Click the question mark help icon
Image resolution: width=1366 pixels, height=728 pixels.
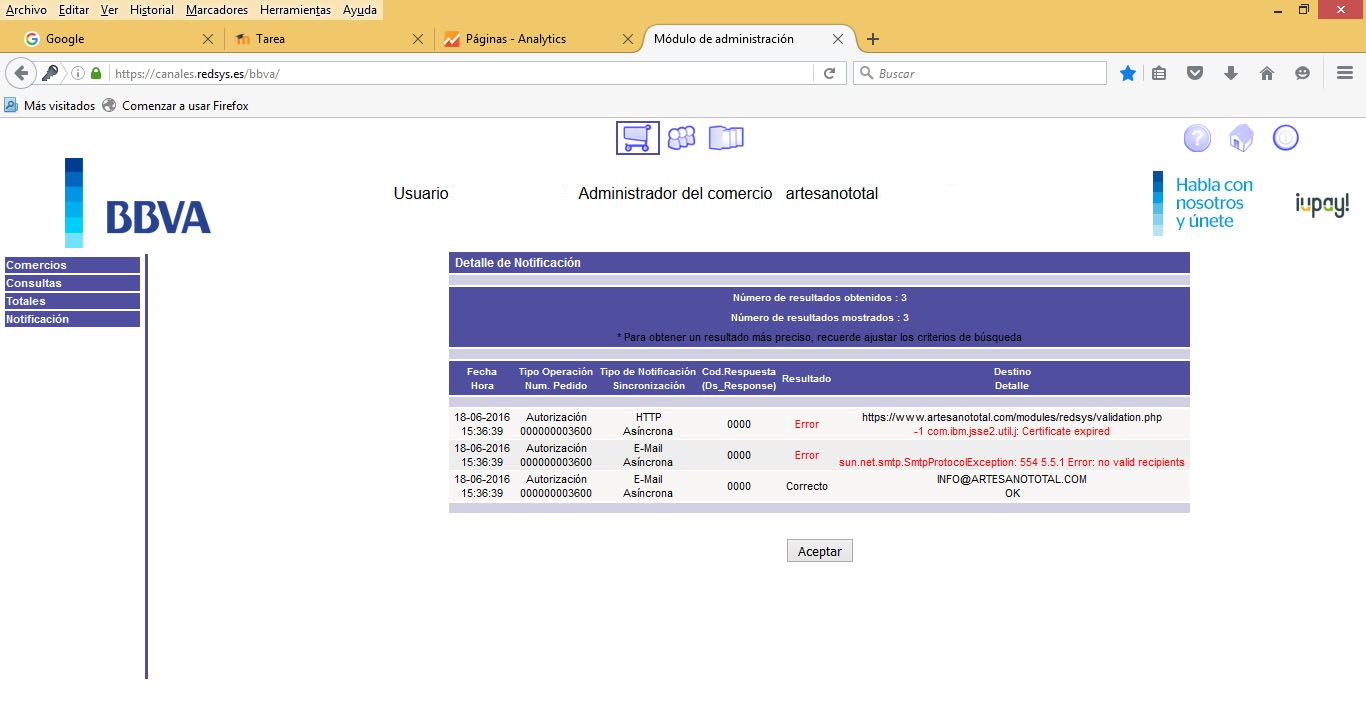(1197, 139)
